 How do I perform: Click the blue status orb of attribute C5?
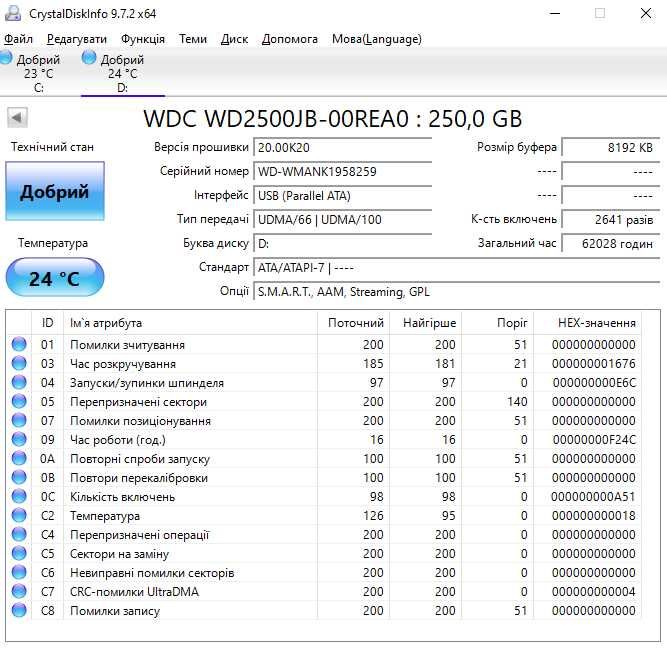19,553
